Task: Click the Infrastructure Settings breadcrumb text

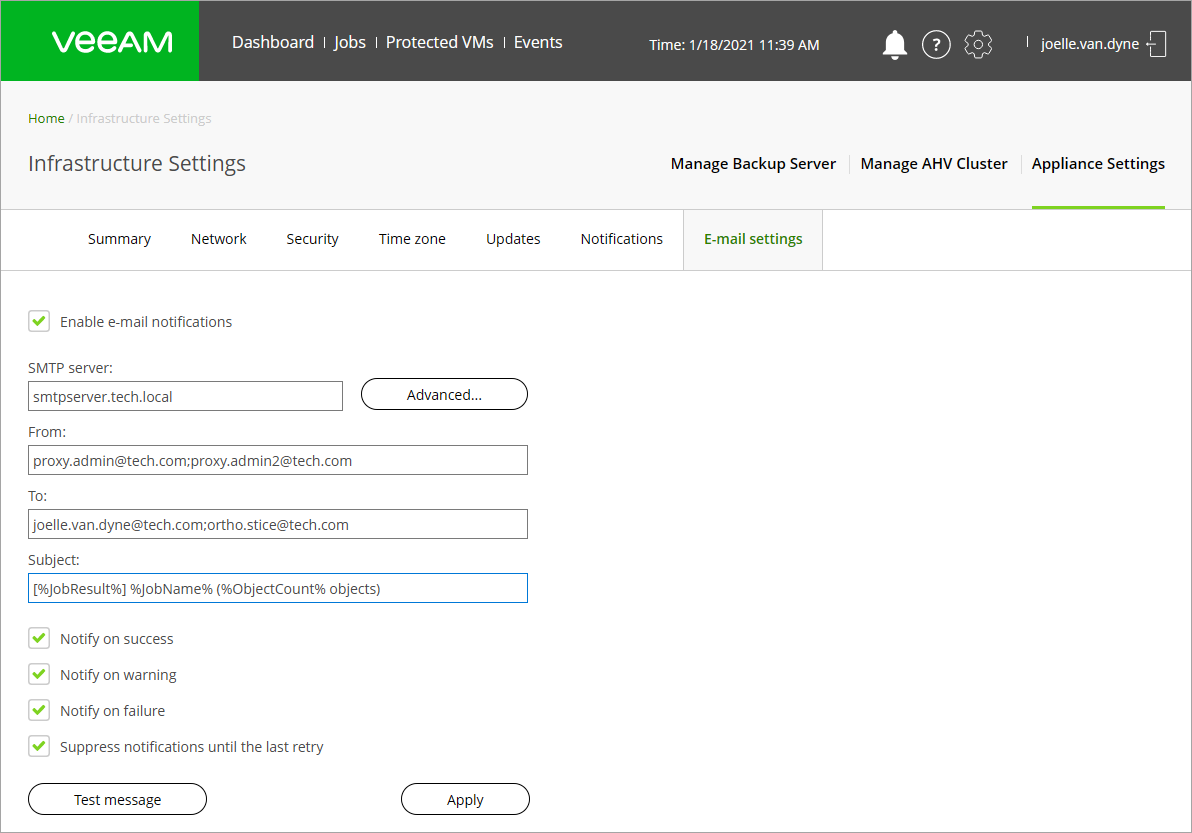Action: click(x=144, y=119)
